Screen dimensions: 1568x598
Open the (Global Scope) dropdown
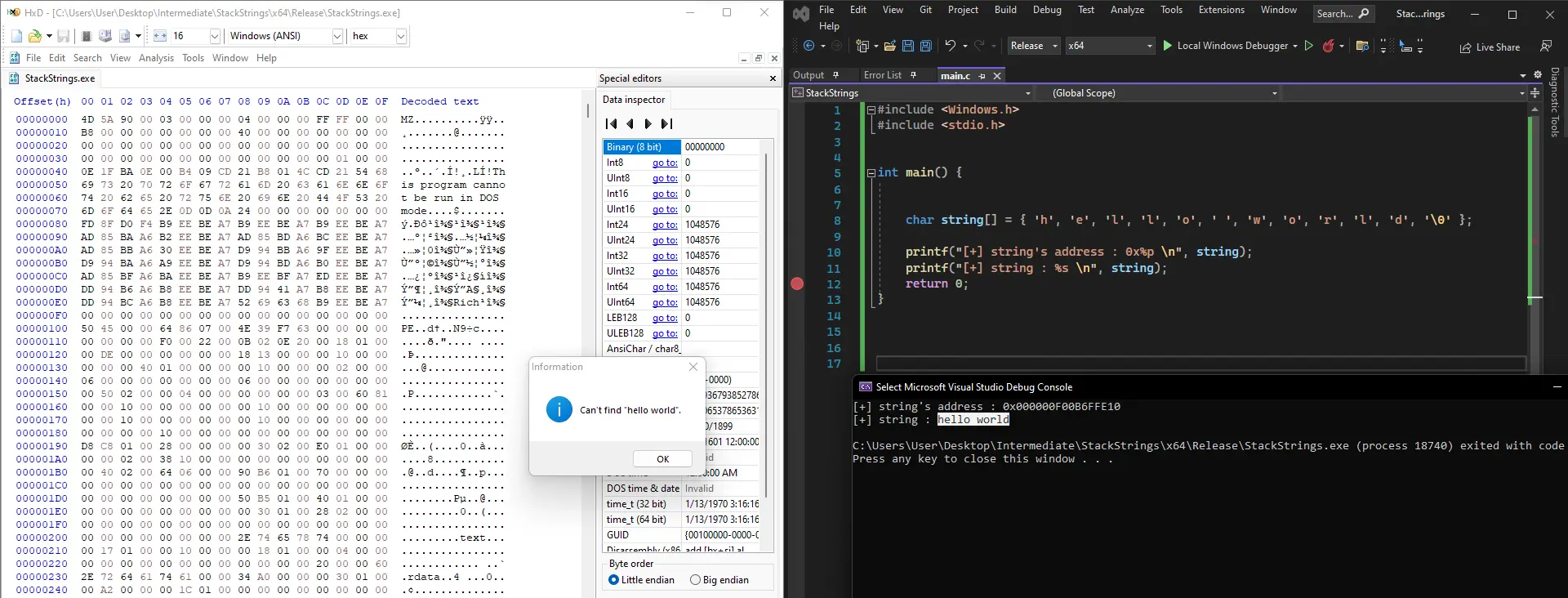1158,93
